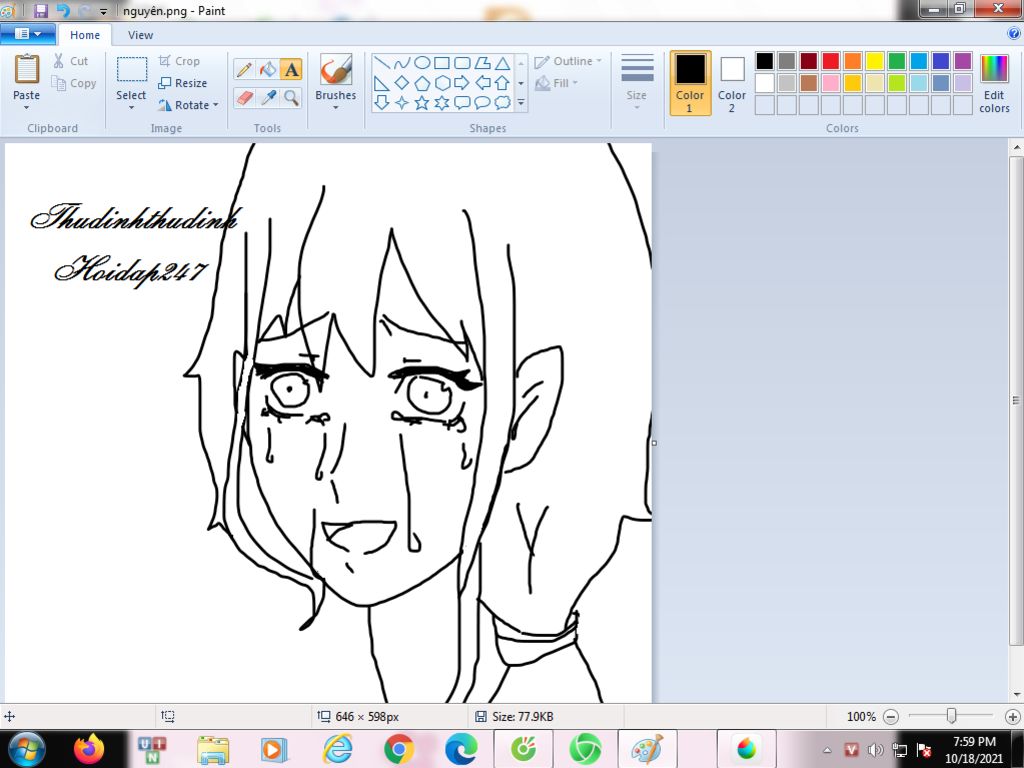
Task: Open the Customize Quick Access Toolbar arrow
Action: (x=103, y=11)
